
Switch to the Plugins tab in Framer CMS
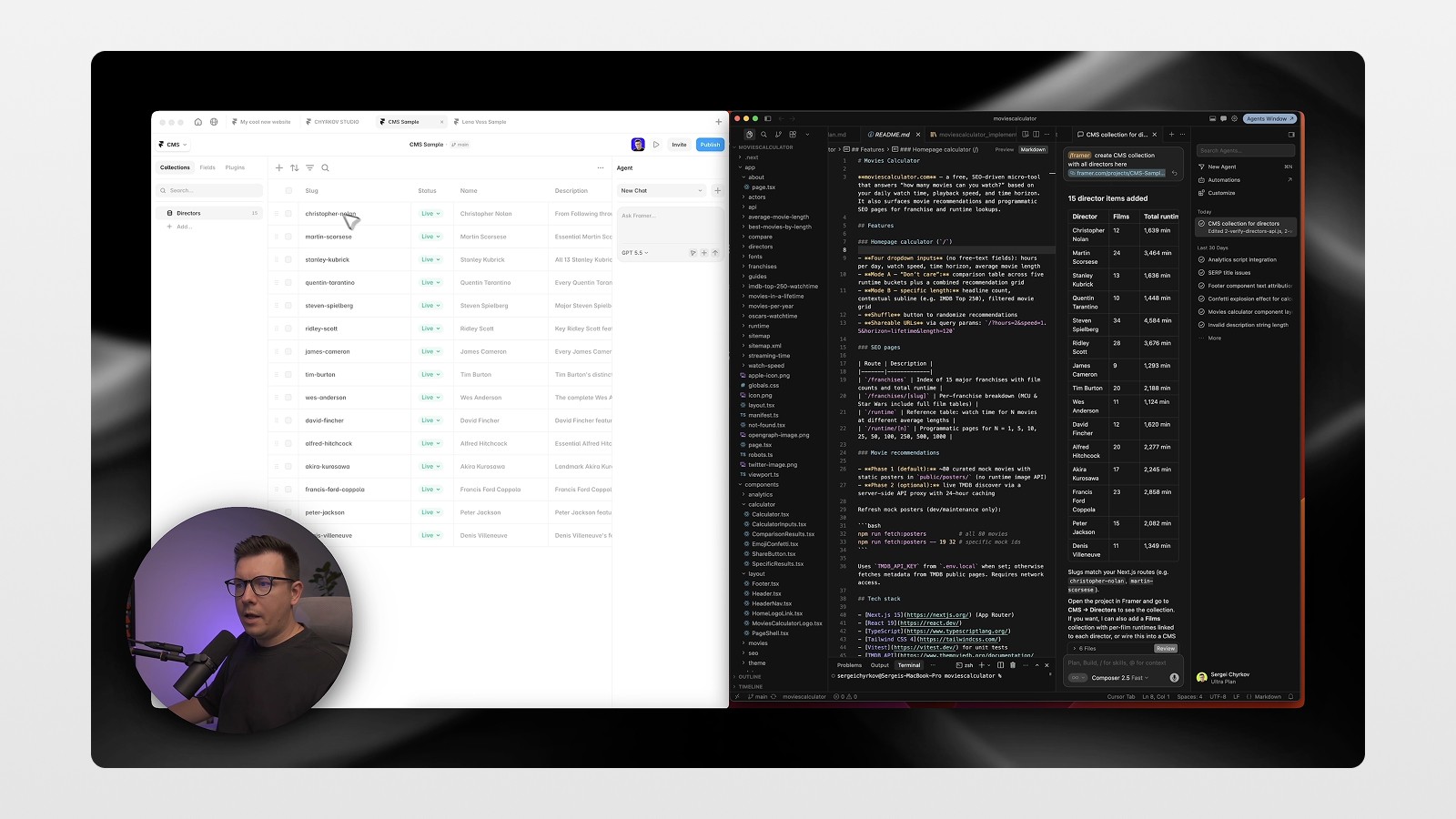click(235, 167)
